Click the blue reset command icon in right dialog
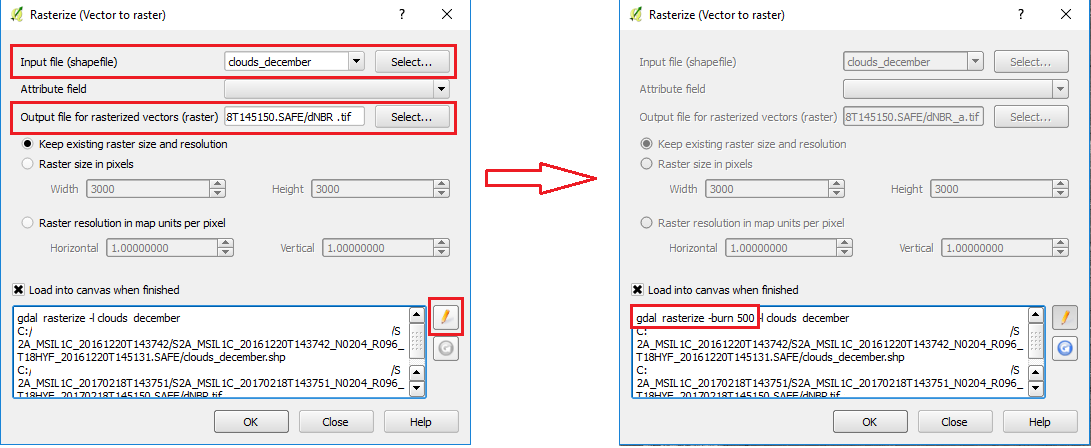This screenshot has height=448, width=1091. click(1065, 348)
